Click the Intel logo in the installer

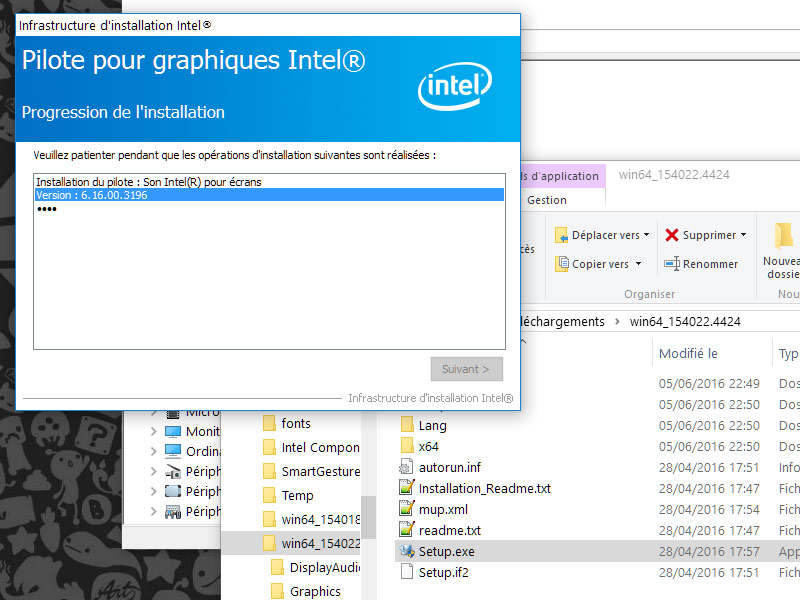(455, 86)
